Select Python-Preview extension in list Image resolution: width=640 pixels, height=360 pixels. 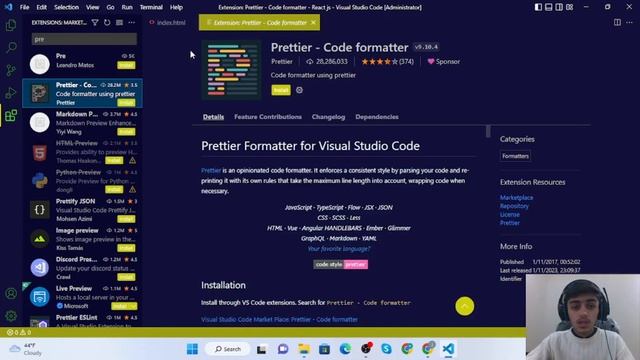pyautogui.click(x=82, y=180)
